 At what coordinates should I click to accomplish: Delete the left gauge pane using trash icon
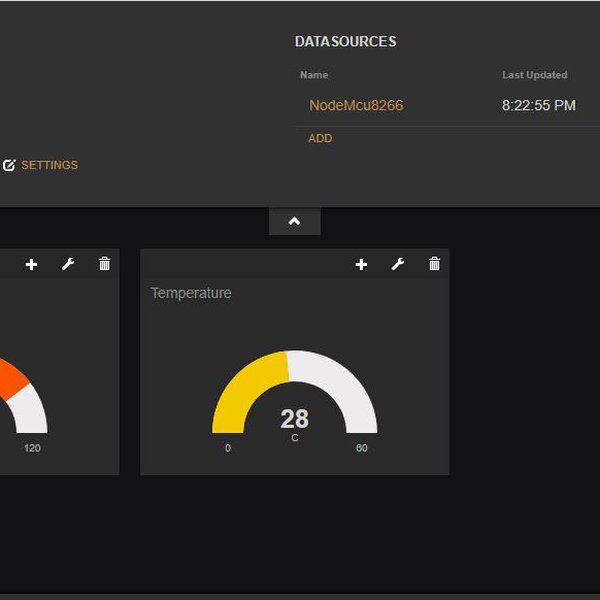tap(104, 264)
